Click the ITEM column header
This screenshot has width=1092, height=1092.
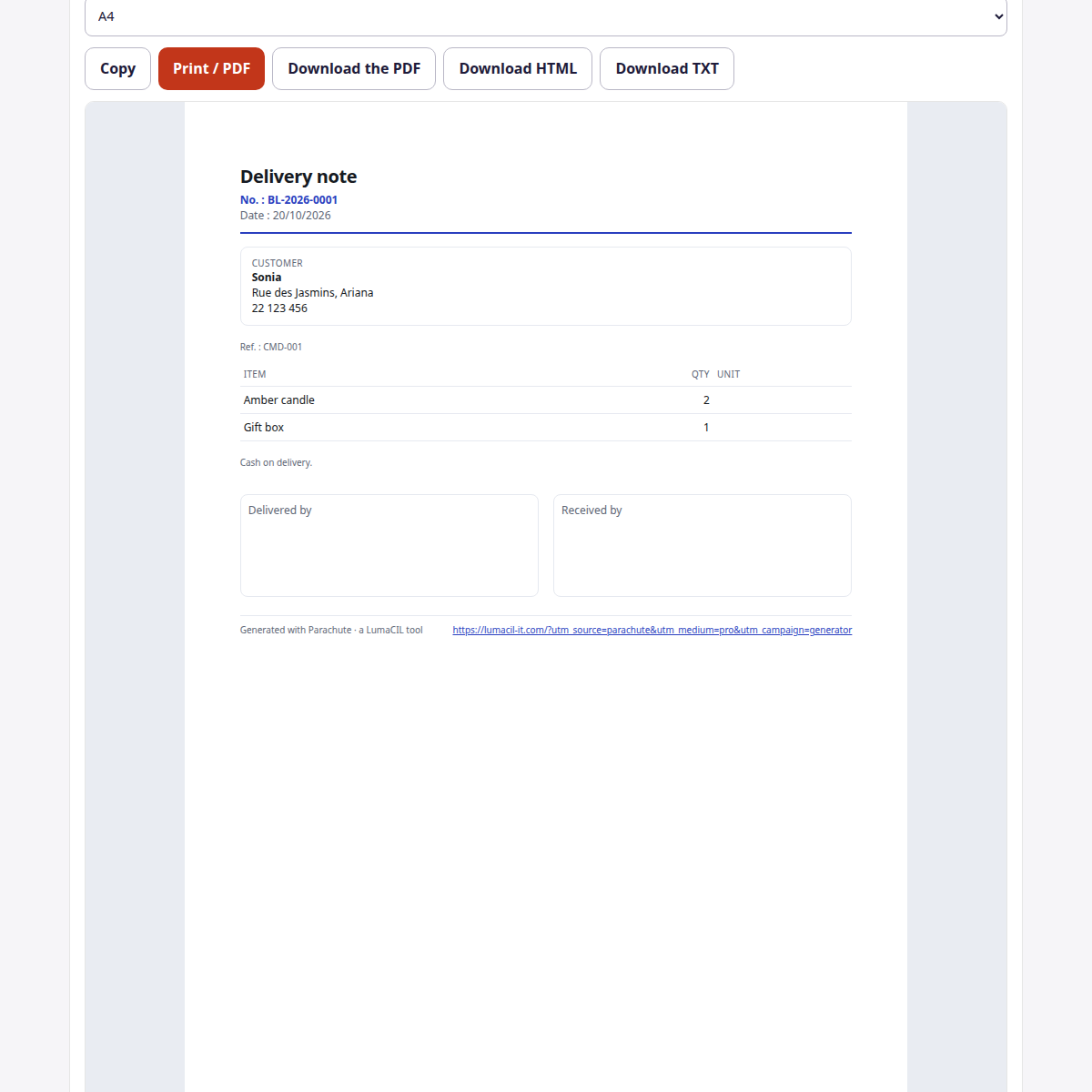pyautogui.click(x=255, y=374)
